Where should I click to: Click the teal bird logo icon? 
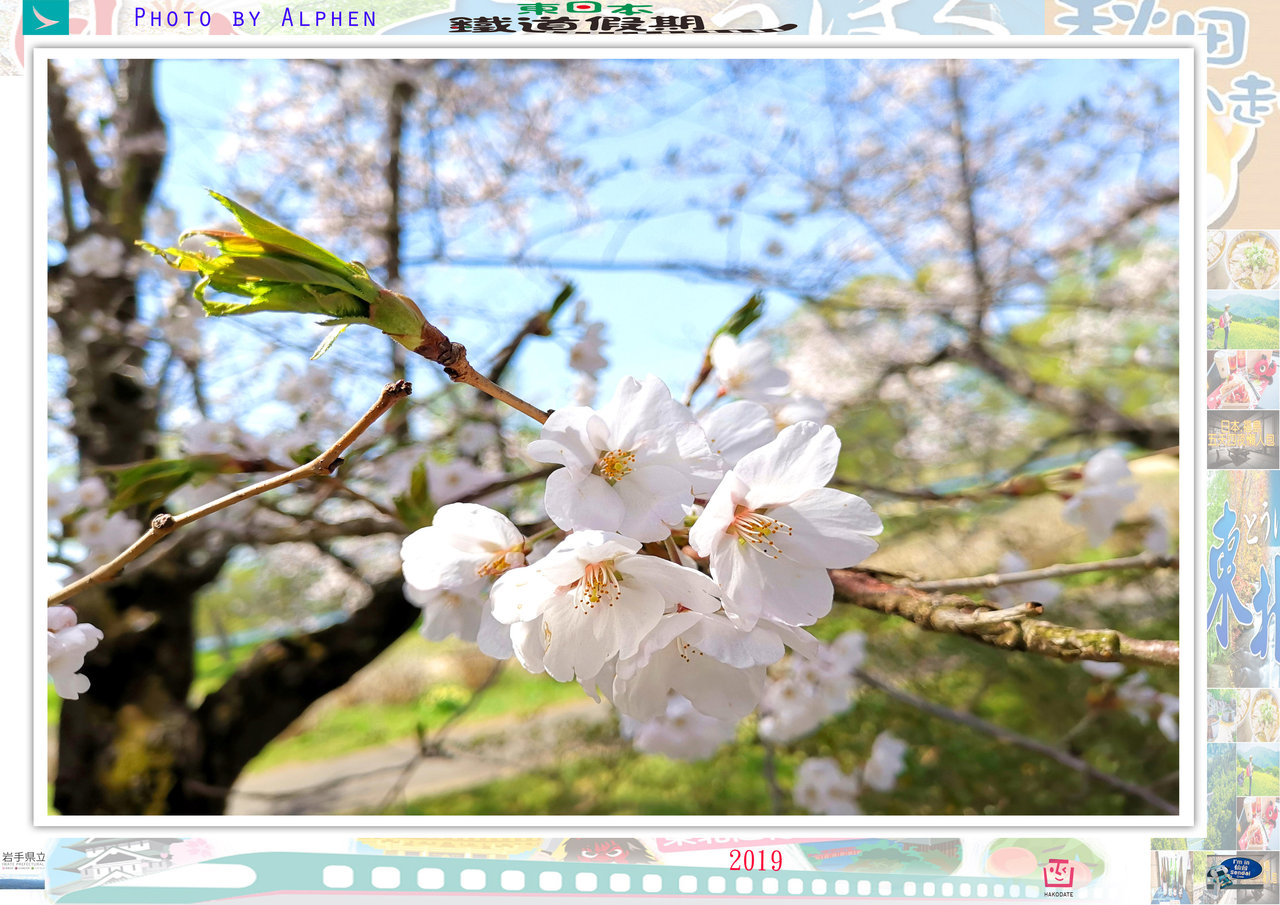pyautogui.click(x=45, y=17)
